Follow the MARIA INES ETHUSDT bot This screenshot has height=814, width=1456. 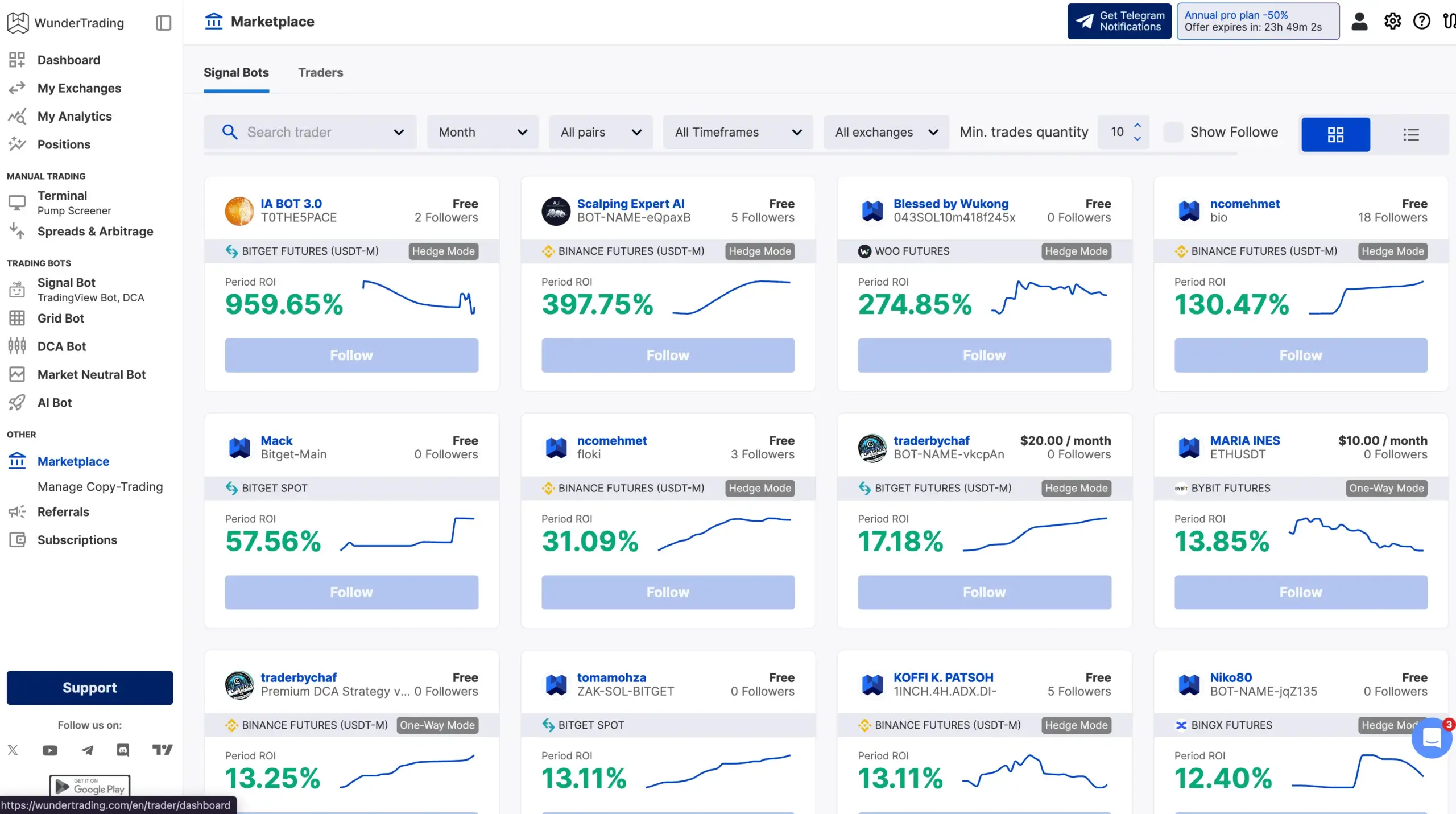(1301, 592)
